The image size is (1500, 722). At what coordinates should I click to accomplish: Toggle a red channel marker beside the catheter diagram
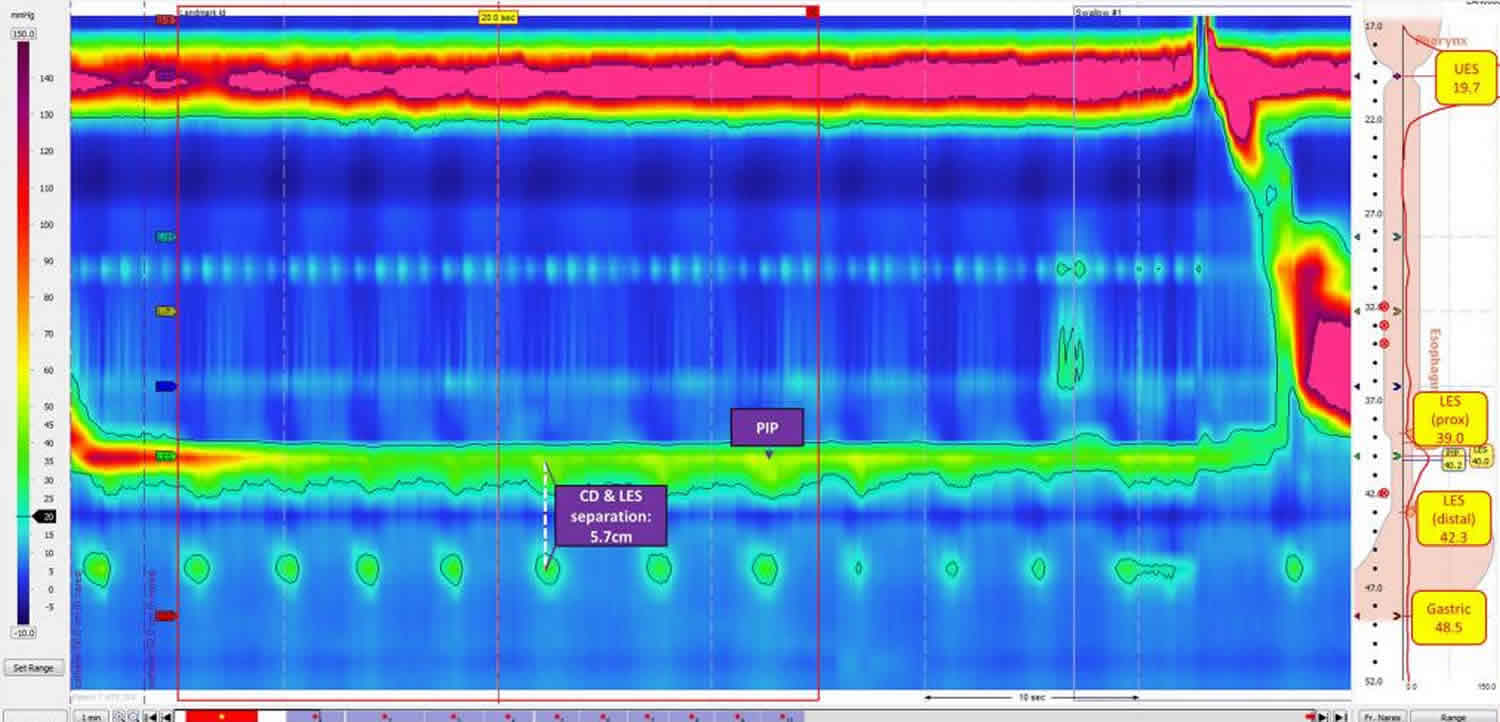pyautogui.click(x=1384, y=307)
